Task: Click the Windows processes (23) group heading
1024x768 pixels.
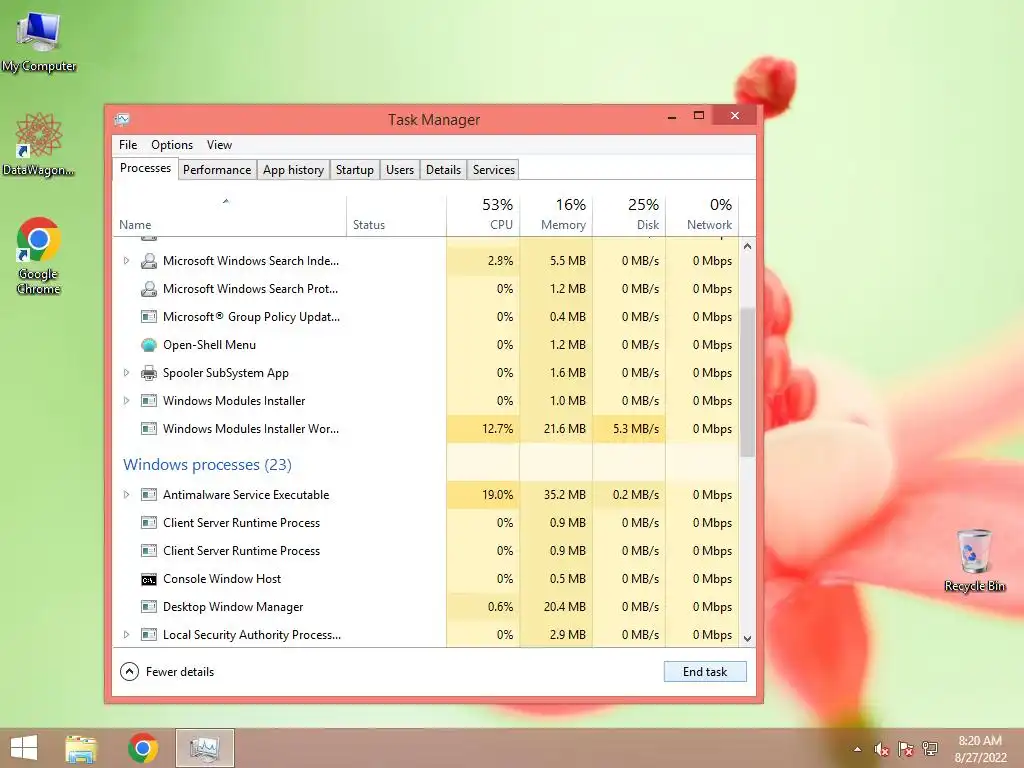Action: tap(208, 464)
